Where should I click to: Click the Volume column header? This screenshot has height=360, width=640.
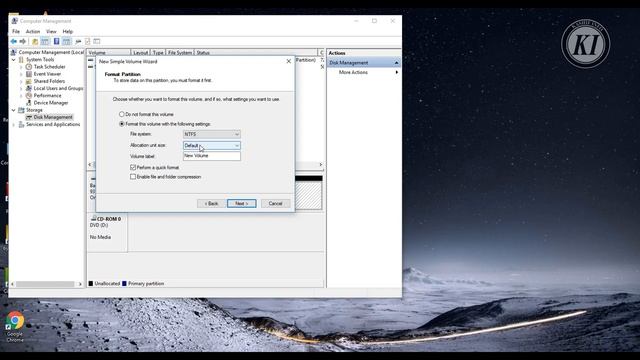click(x=109, y=53)
